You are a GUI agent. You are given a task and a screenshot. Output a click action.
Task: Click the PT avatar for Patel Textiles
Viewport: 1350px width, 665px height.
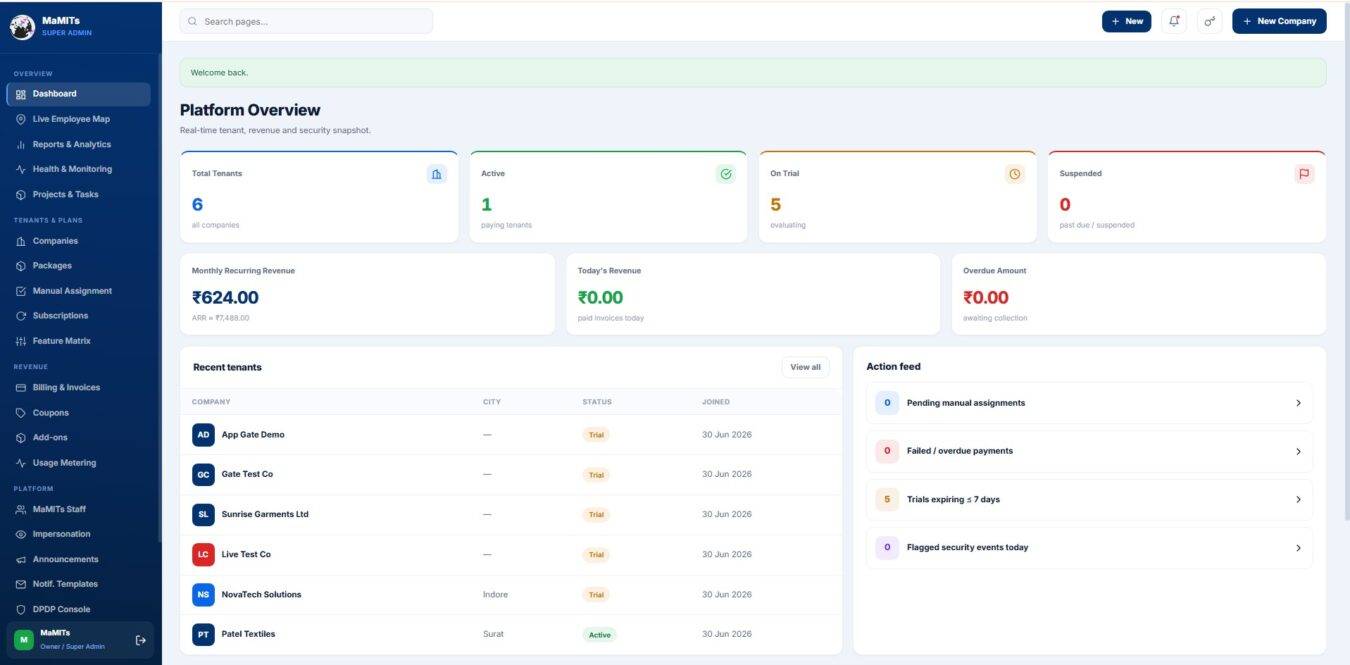203,634
